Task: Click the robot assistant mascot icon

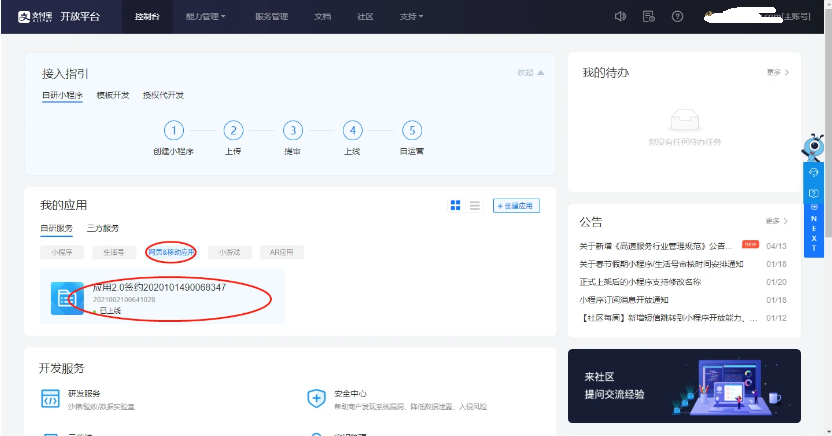Action: click(x=815, y=150)
